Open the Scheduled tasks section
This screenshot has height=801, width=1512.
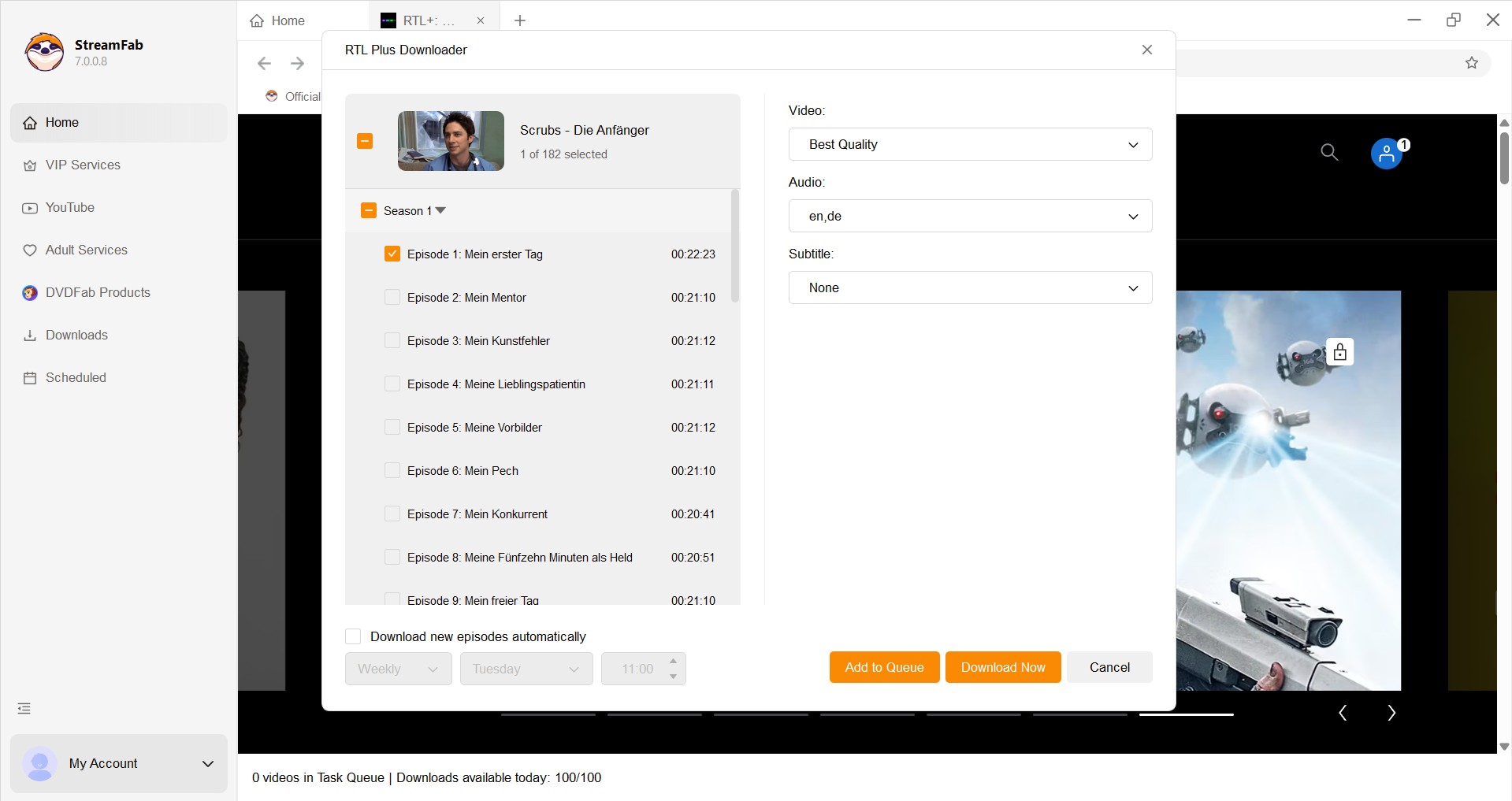click(x=75, y=377)
